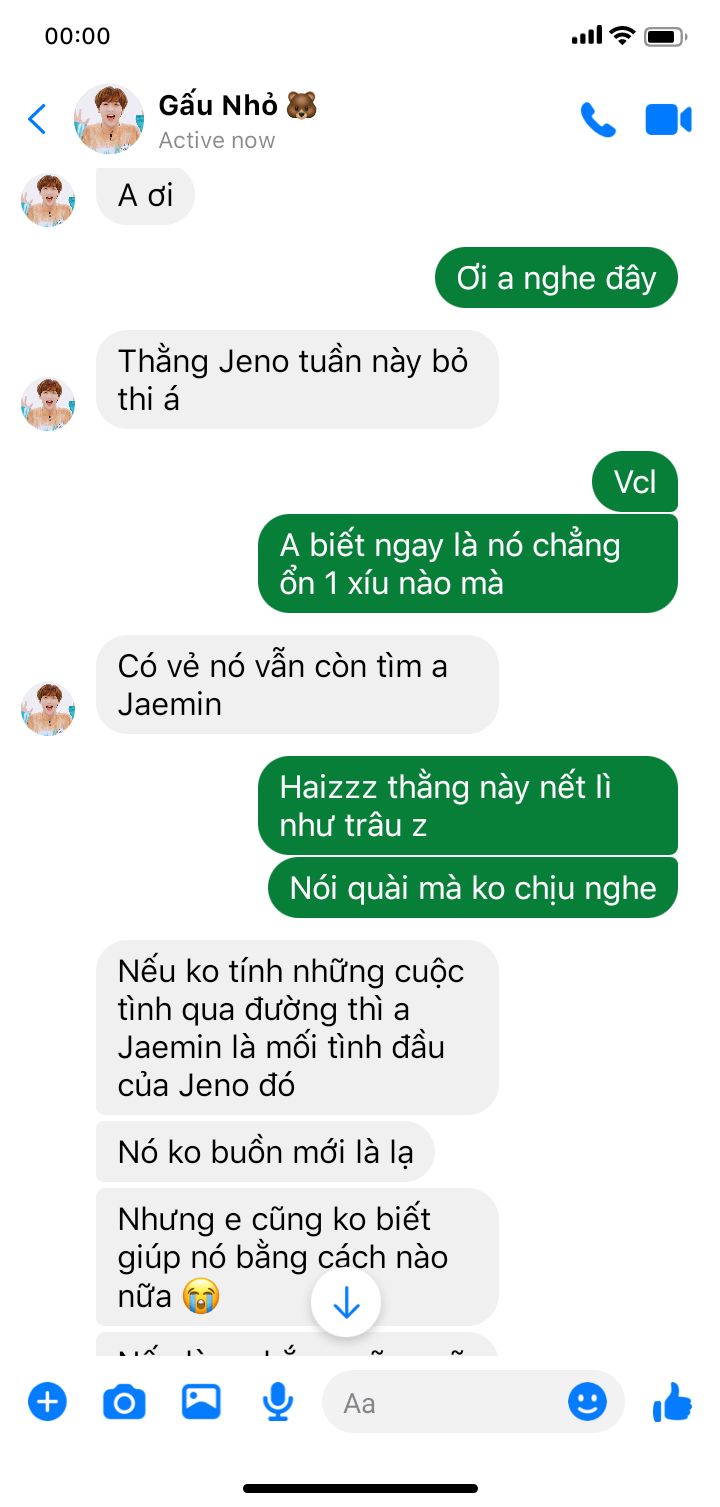Start a video call with the camcorder icon
Screen dimensions: 720x1507
click(x=668, y=120)
